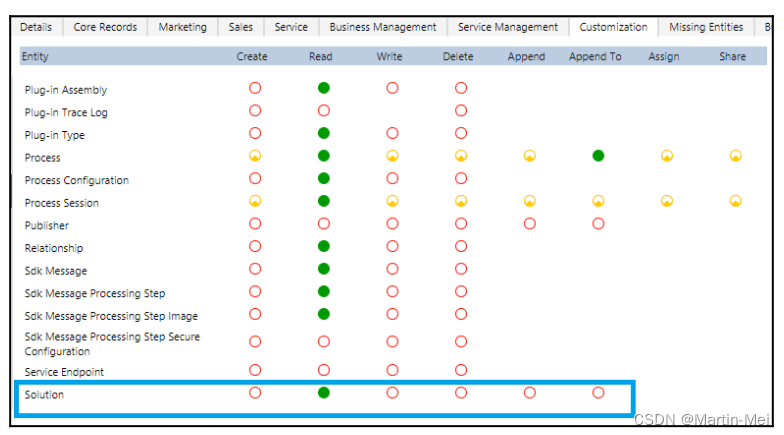Toggle Write privilege for Step Secure Configuration

392,342
